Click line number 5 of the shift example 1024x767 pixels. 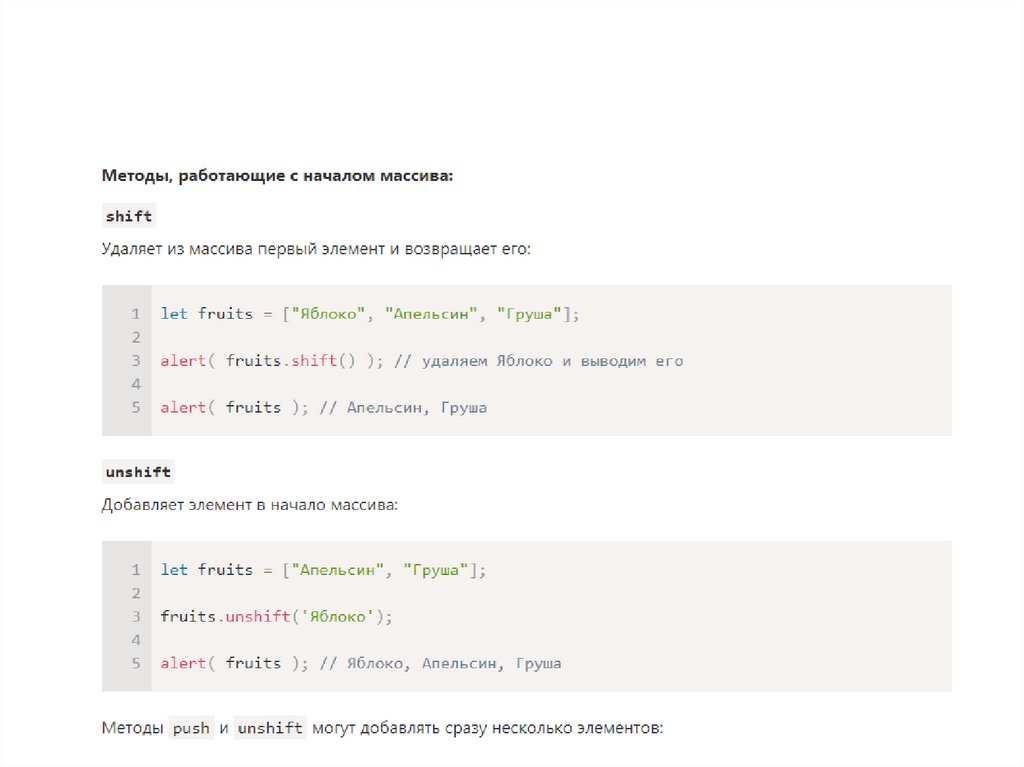point(135,408)
